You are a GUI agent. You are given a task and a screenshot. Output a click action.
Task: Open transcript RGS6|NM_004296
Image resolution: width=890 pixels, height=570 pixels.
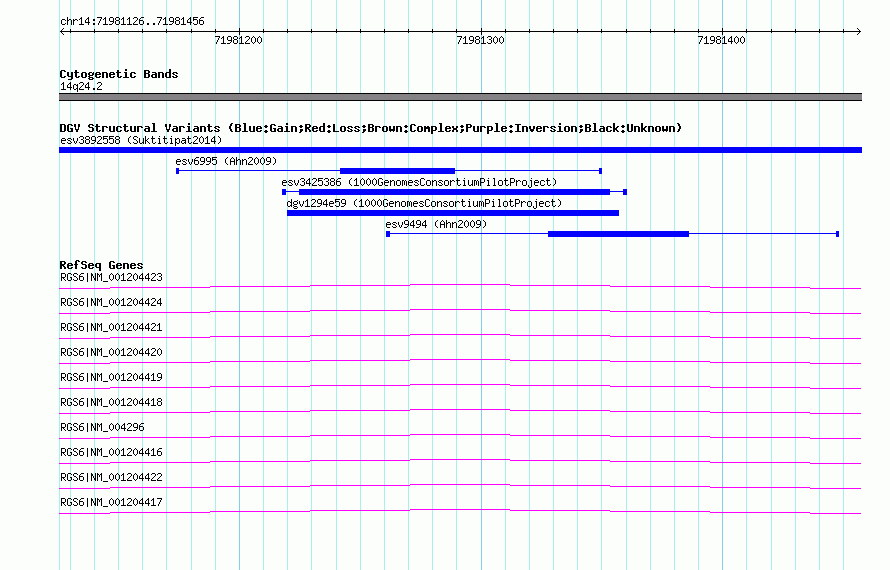point(102,428)
